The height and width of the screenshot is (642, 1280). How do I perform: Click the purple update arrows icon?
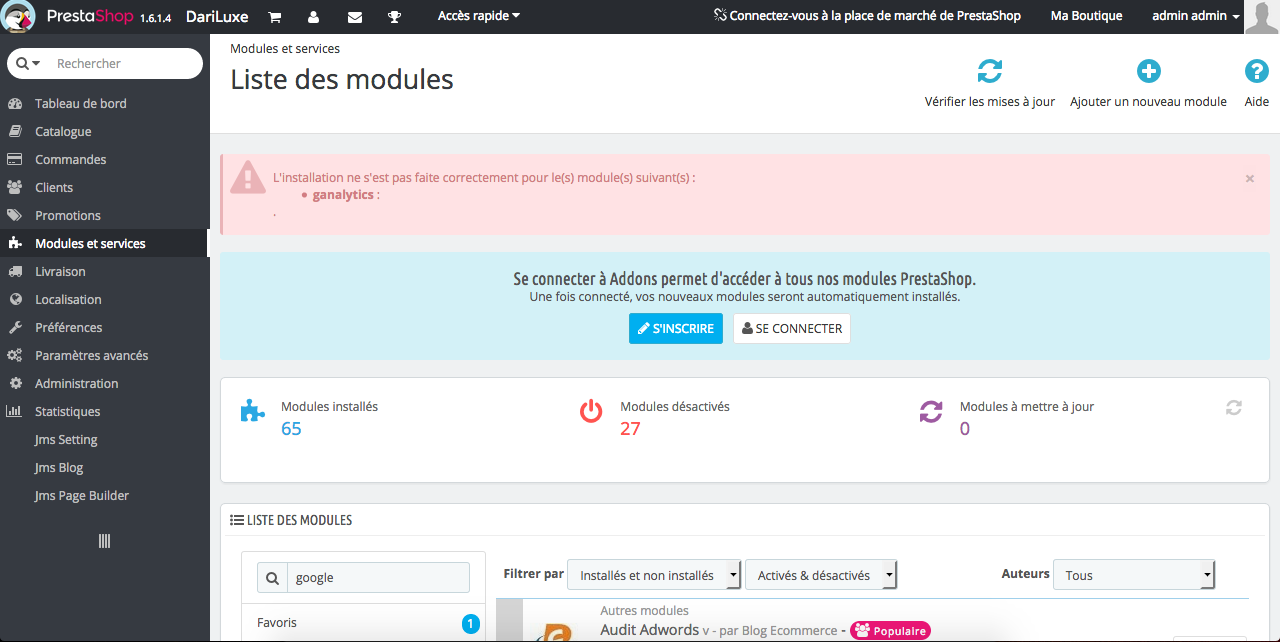tap(931, 411)
